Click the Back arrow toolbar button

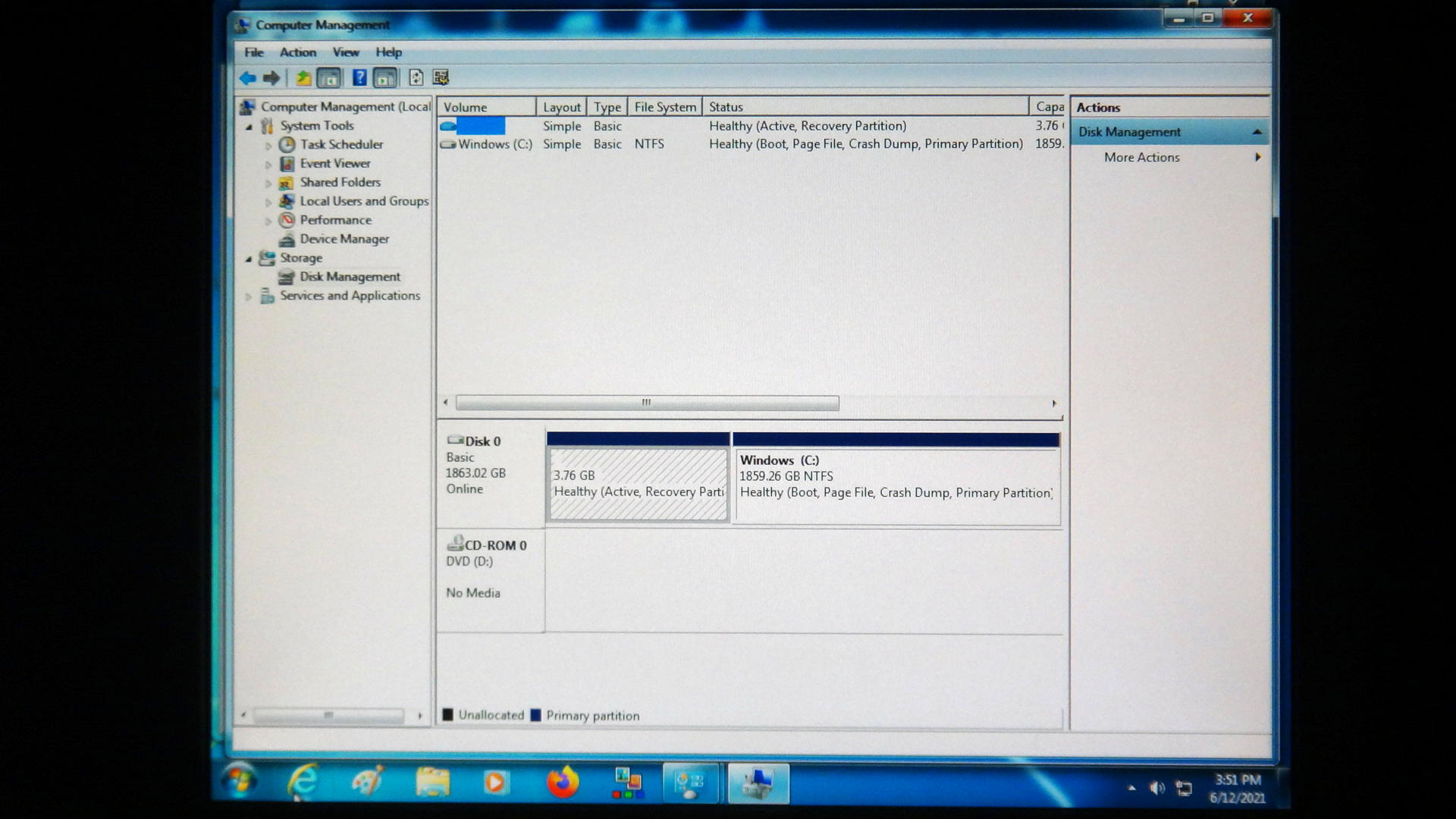point(247,77)
